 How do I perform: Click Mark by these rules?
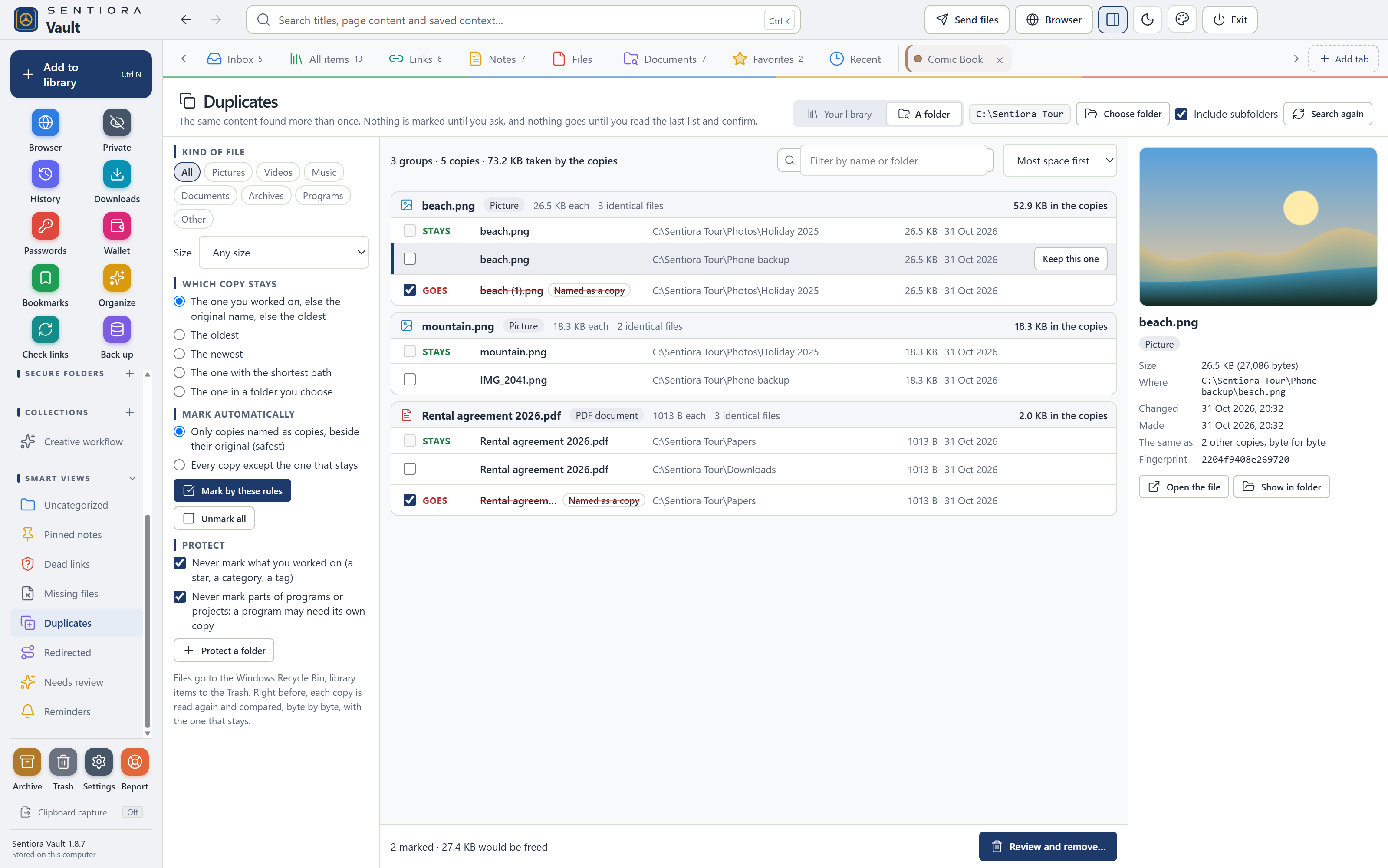[x=232, y=491]
